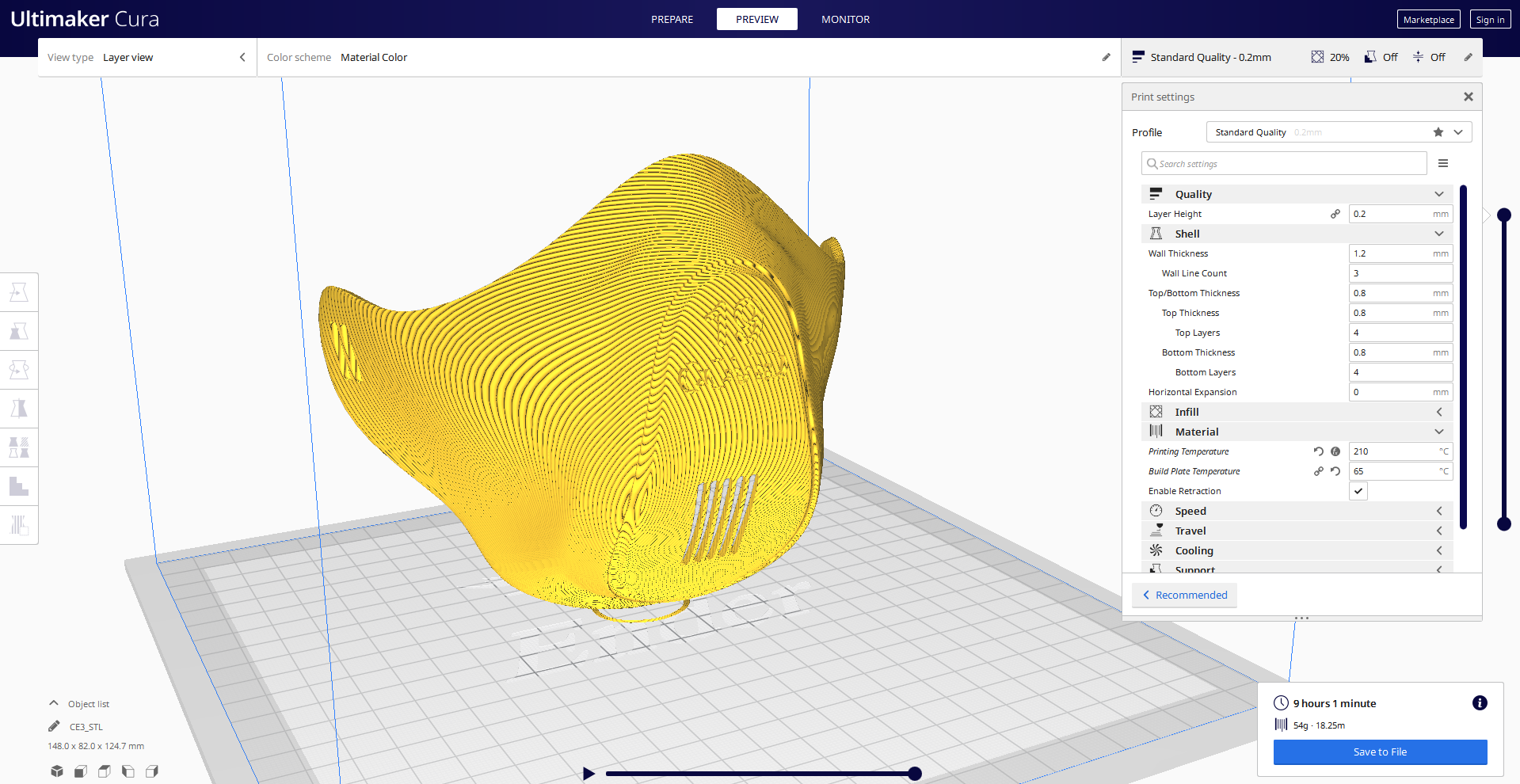Open the View type dropdown
This screenshot has width=1520, height=784.
(x=147, y=58)
